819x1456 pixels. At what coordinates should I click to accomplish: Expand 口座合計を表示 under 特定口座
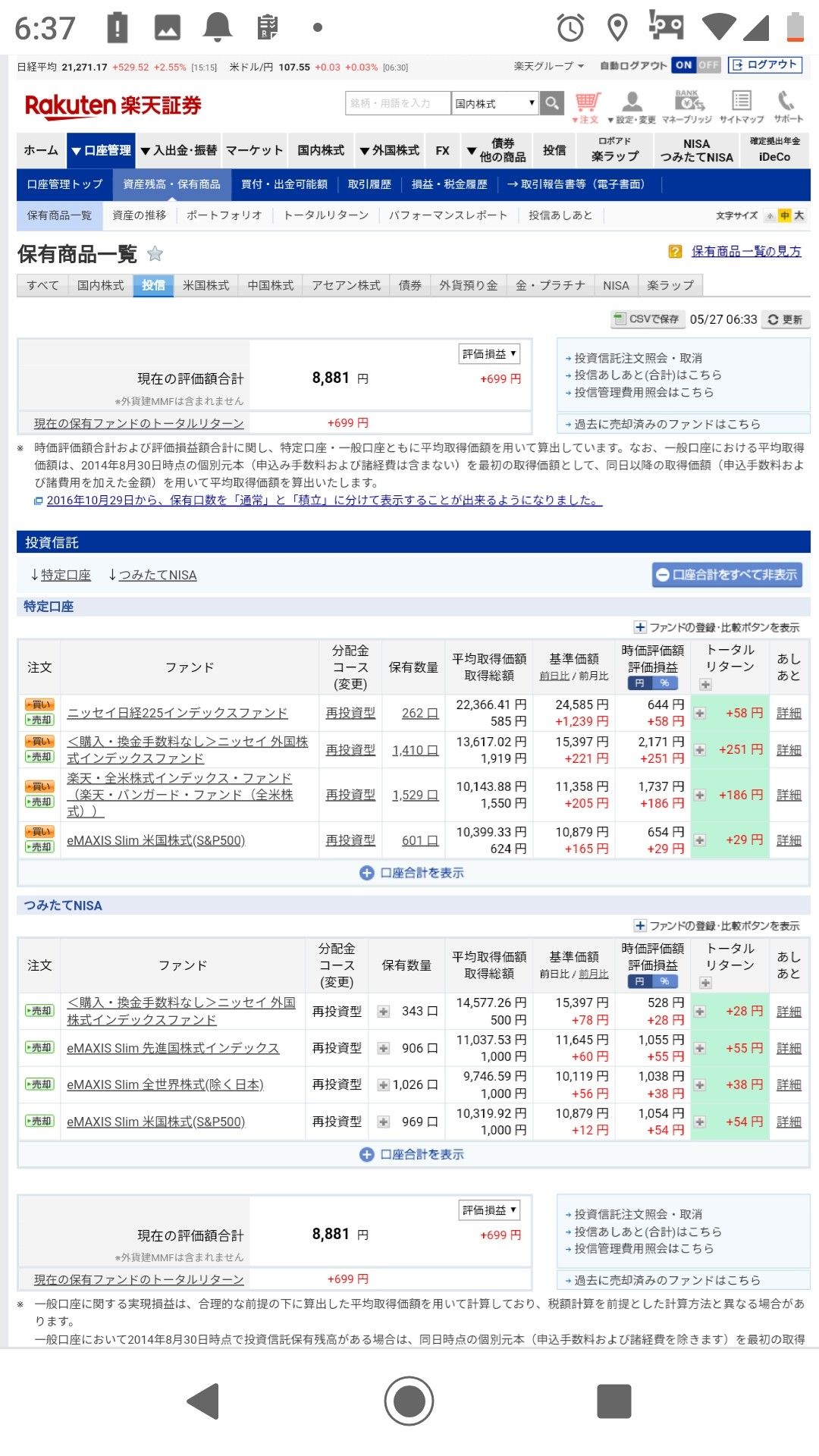pyautogui.click(x=412, y=873)
